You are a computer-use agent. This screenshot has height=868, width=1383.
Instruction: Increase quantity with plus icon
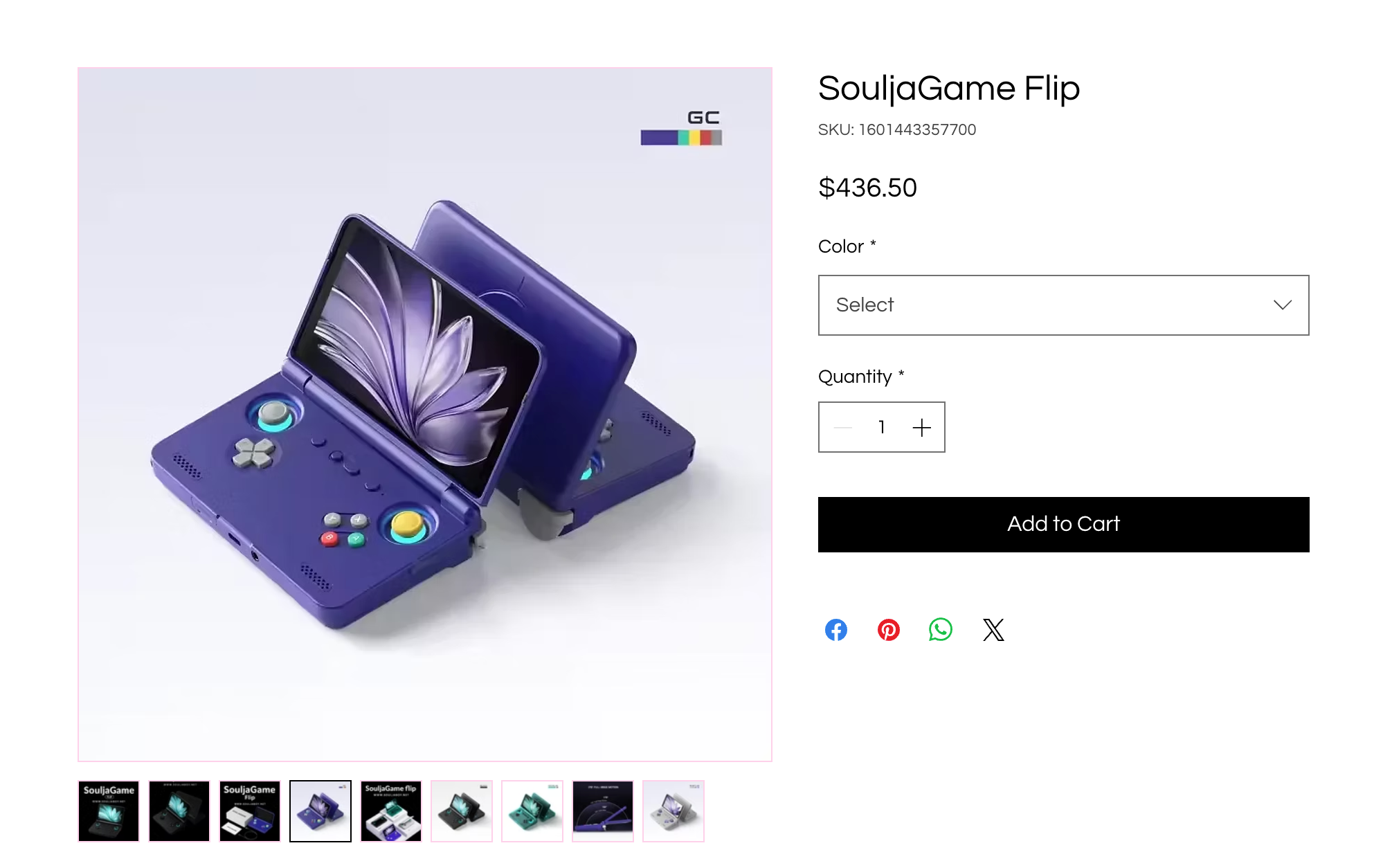click(921, 428)
